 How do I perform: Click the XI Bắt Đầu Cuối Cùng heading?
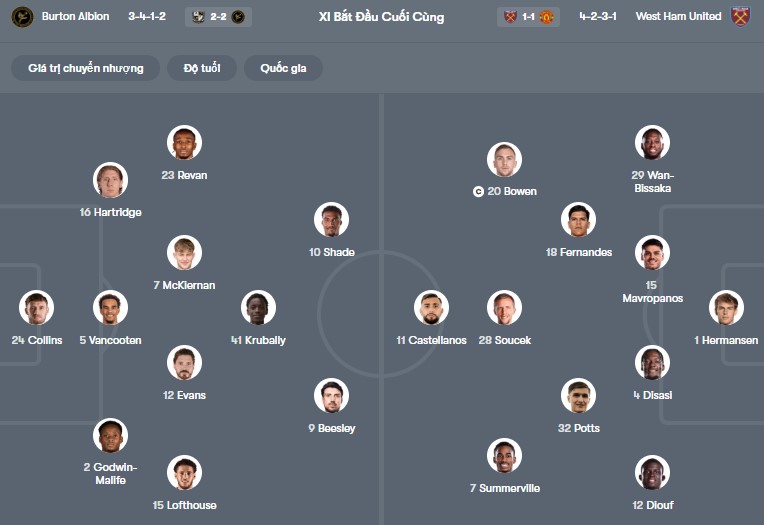point(381,17)
